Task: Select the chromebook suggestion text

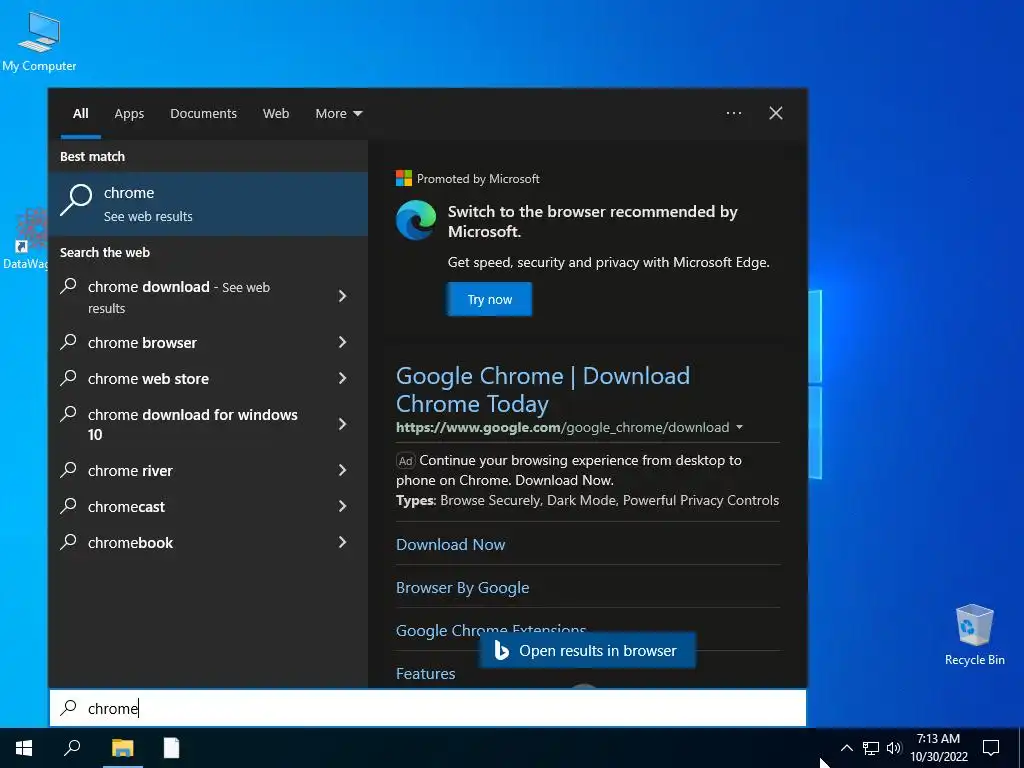Action: point(131,543)
